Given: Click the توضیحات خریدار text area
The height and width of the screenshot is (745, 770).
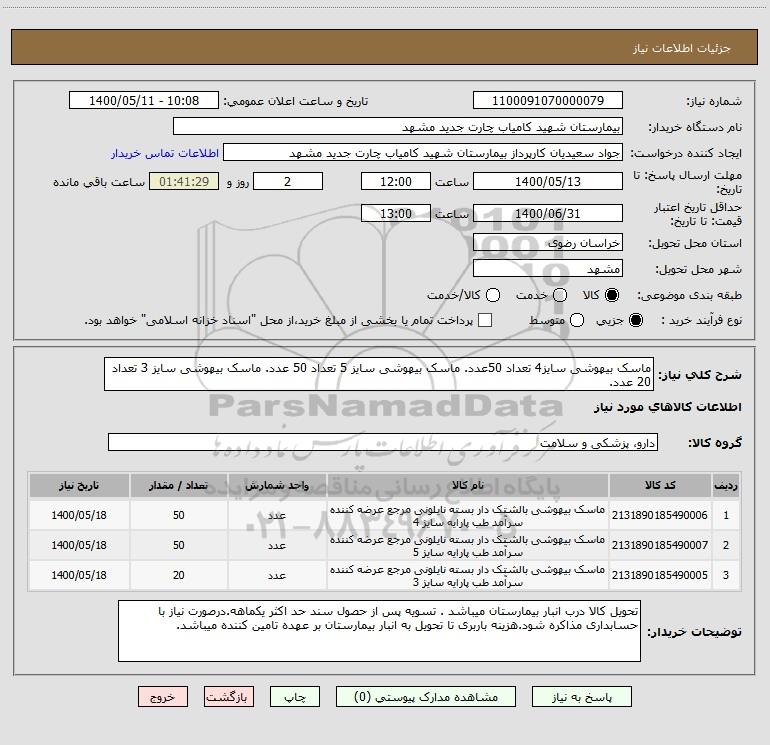Looking at the screenshot, I should (x=380, y=631).
